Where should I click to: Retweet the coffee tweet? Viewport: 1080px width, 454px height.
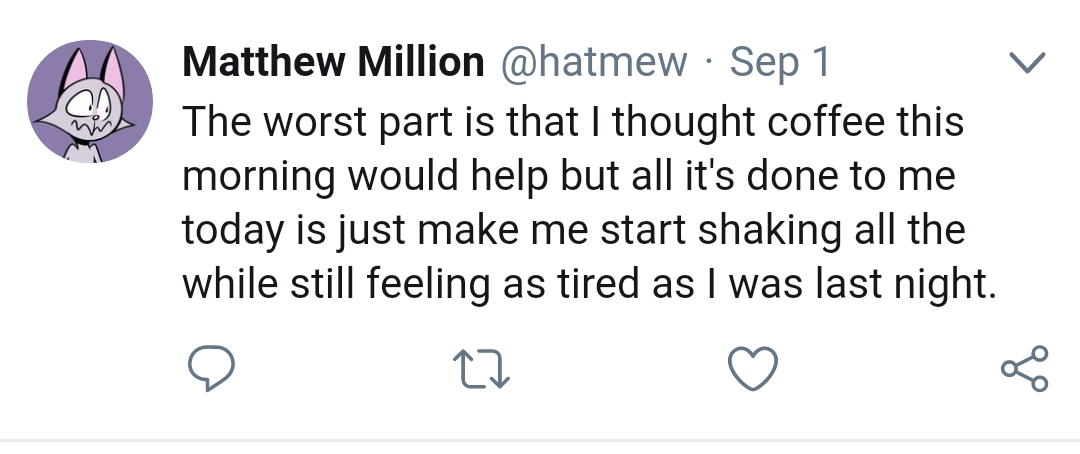point(483,371)
